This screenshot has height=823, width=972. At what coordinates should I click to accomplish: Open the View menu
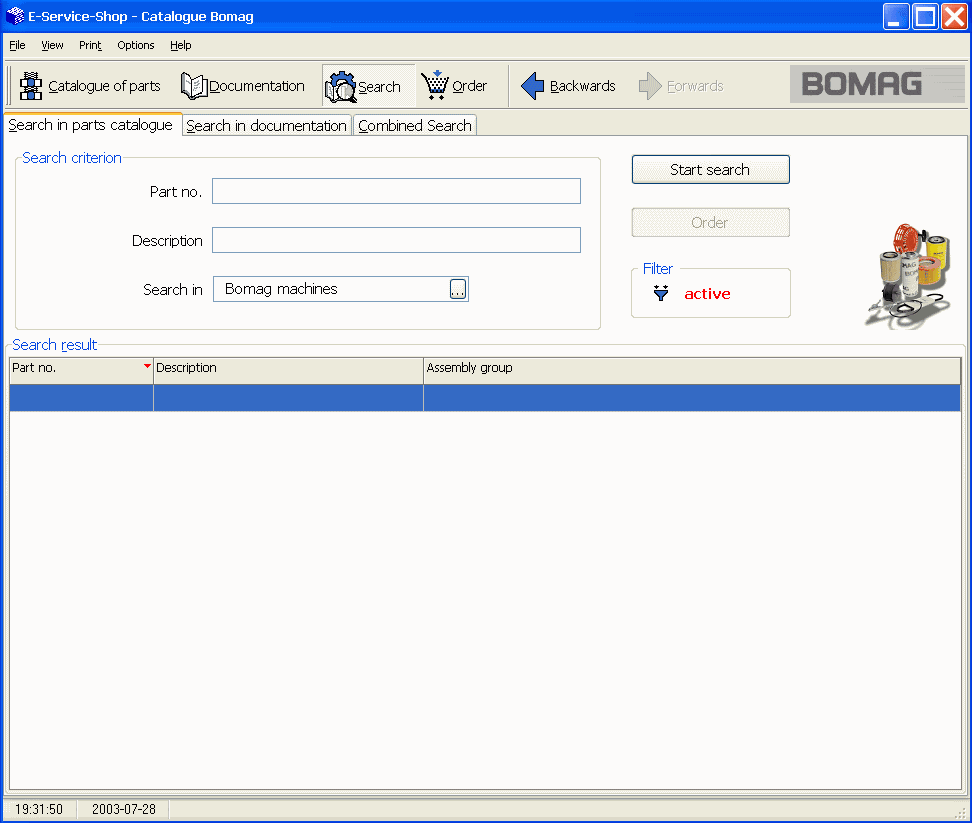click(x=52, y=45)
